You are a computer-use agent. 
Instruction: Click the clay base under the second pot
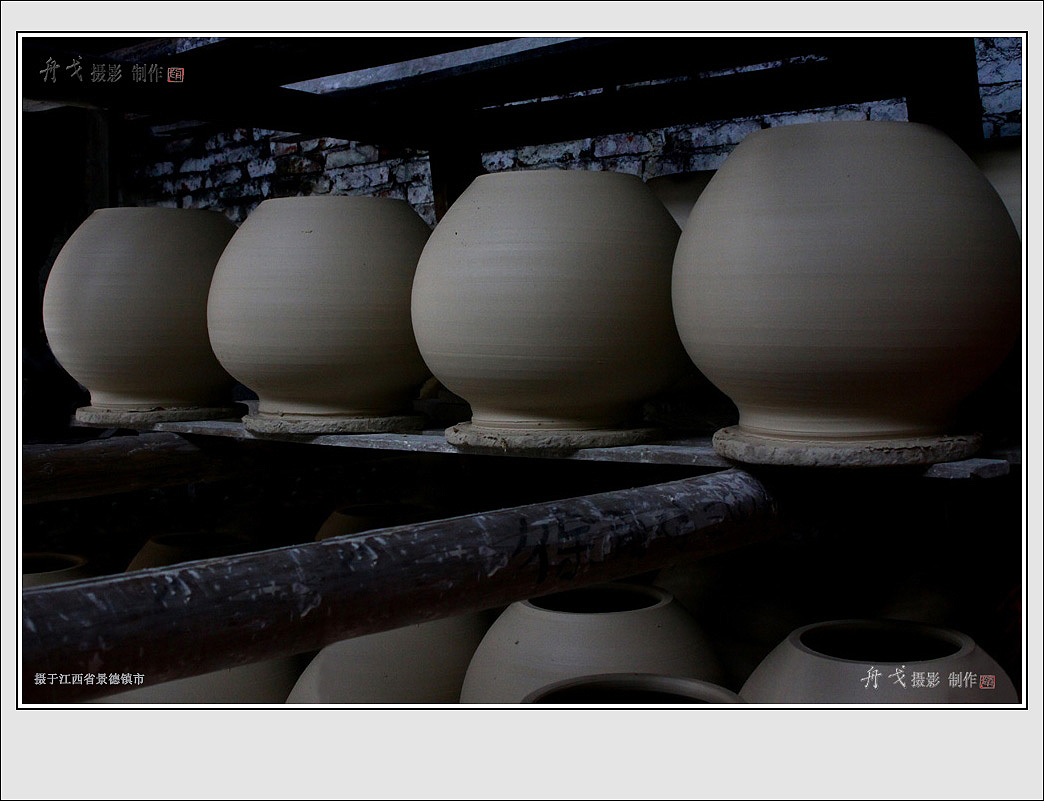coord(332,424)
